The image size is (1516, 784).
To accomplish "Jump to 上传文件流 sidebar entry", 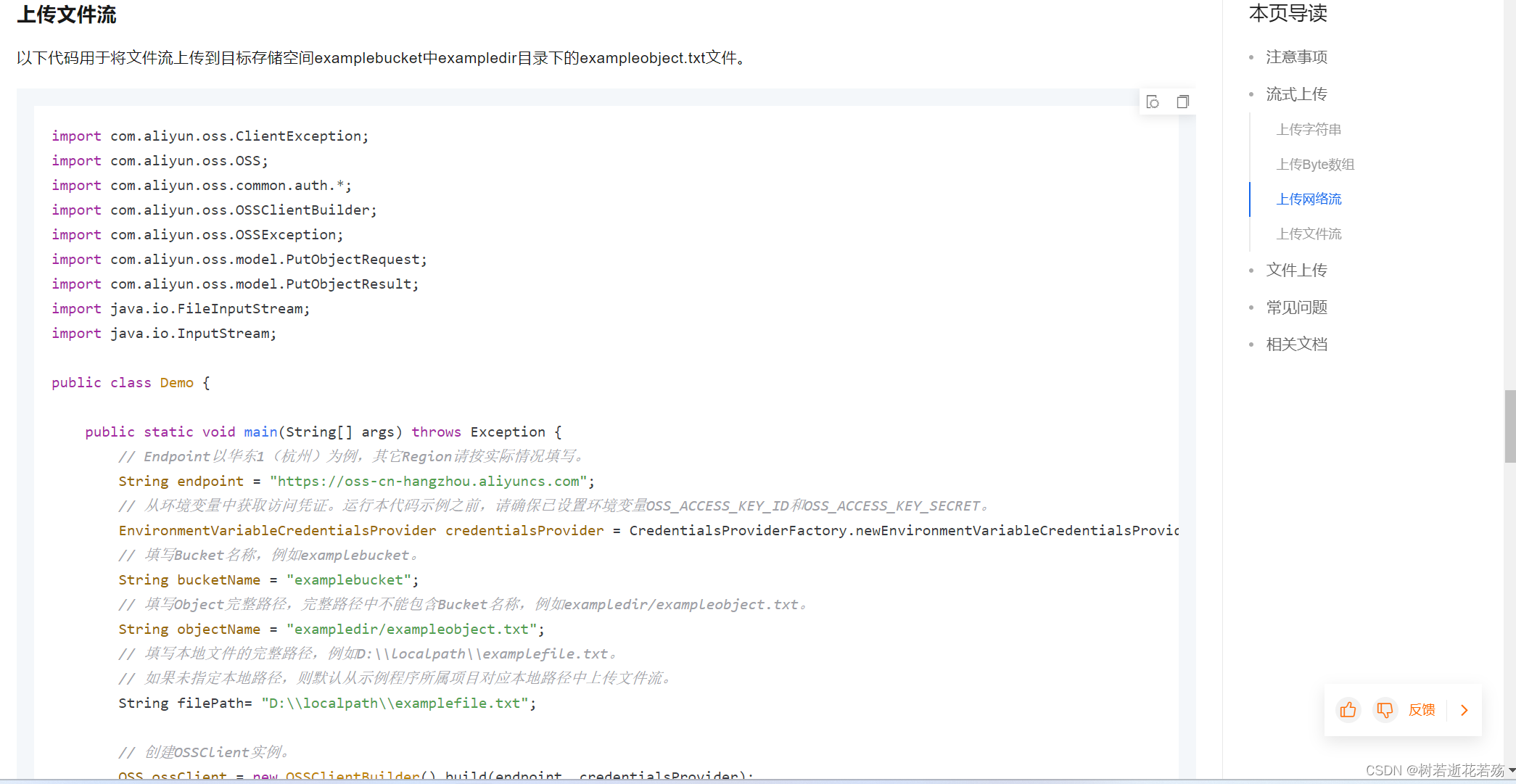I will (x=1309, y=234).
